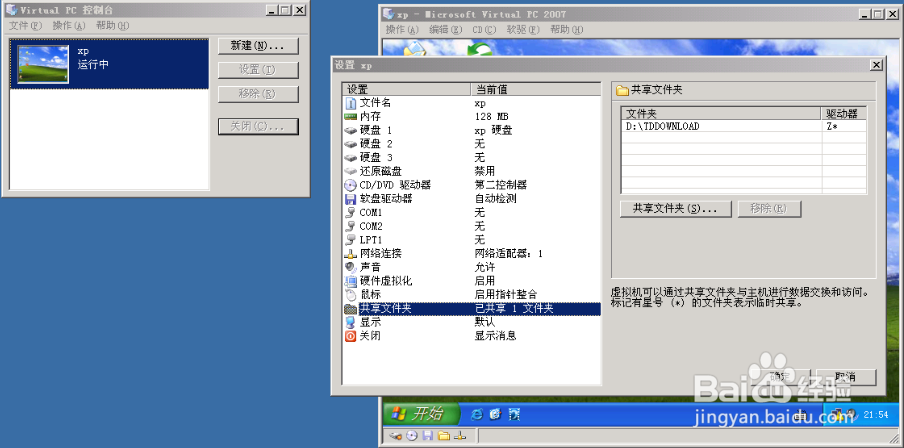Click the hard disk status bar icon

point(396,436)
